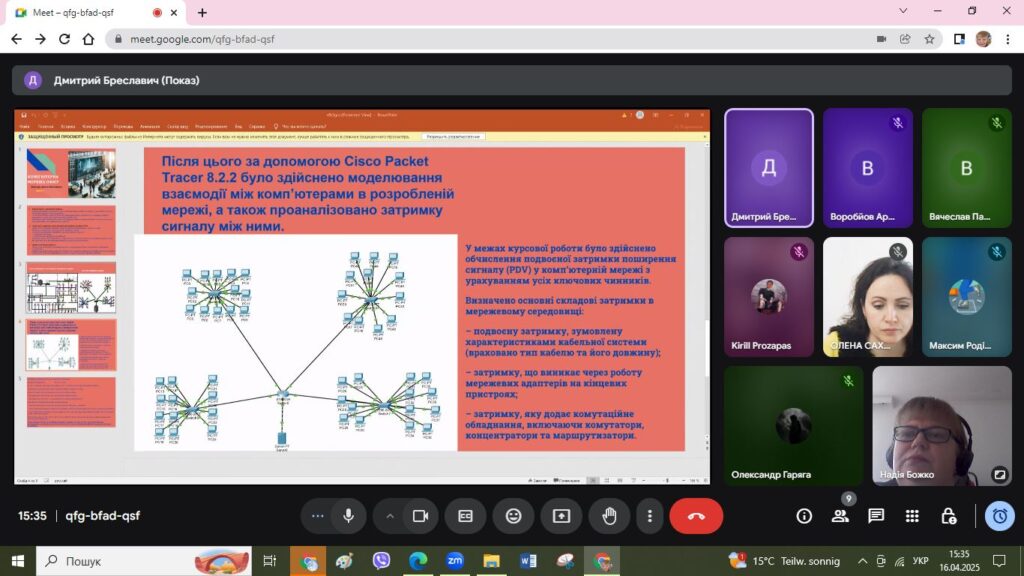Screen dimensions: 1024x576
Task: Click the 15:35 time in Meet bar
Action: (32, 516)
